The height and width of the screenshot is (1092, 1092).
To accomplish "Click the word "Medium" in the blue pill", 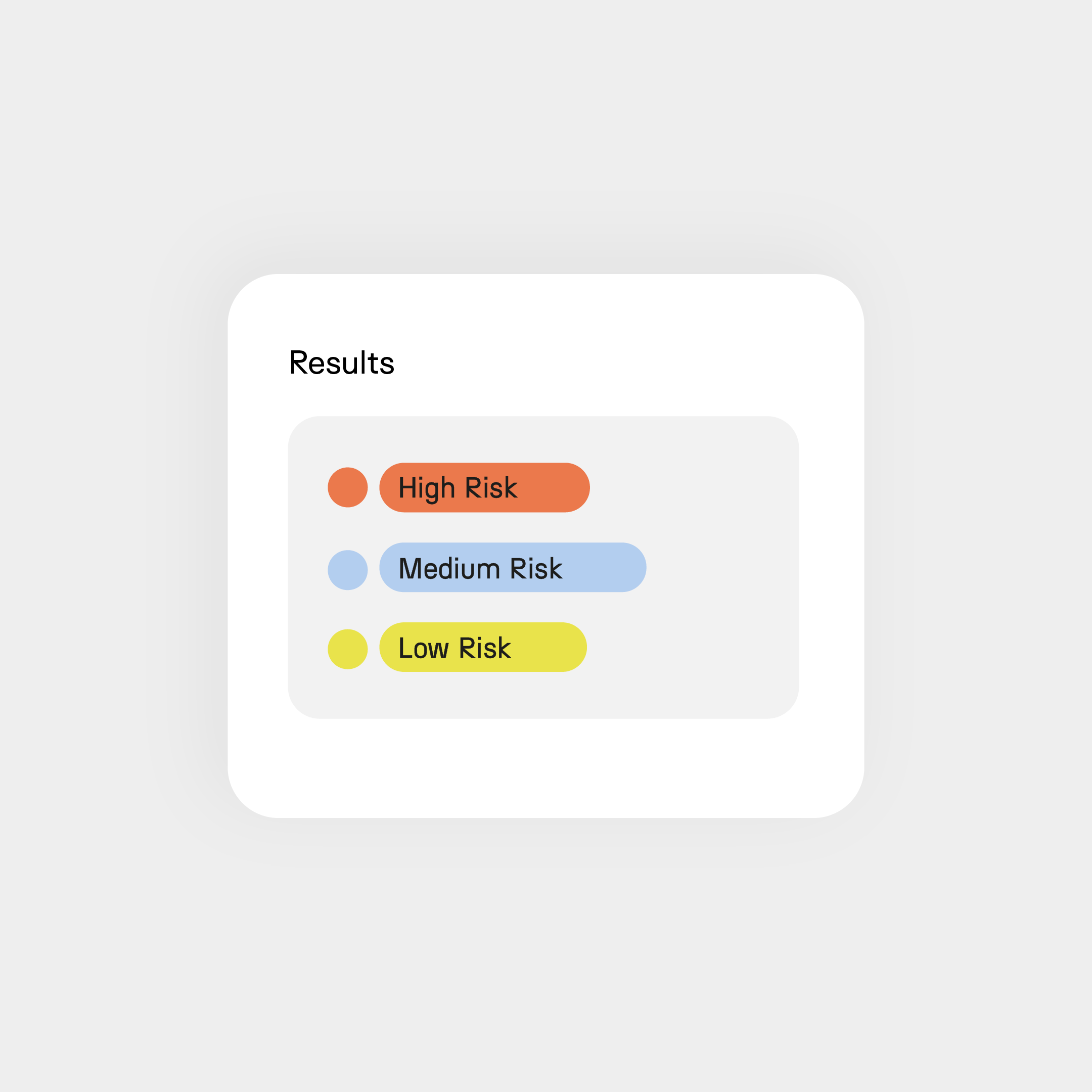I will pos(449,569).
